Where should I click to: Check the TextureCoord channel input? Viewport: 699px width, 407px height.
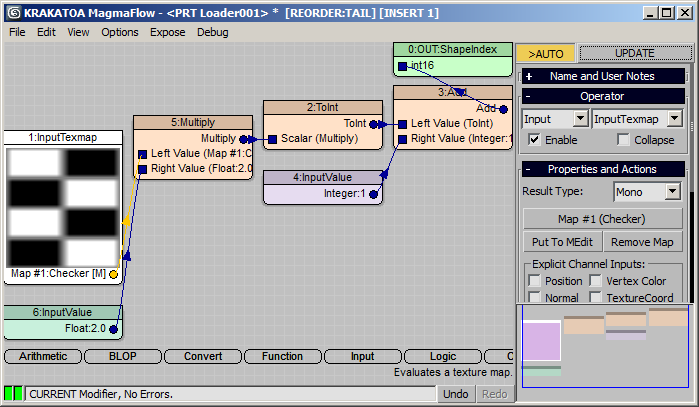point(595,297)
